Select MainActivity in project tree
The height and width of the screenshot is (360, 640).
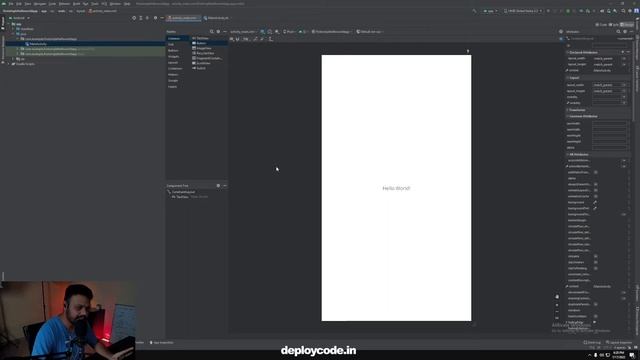pyautogui.click(x=38, y=44)
